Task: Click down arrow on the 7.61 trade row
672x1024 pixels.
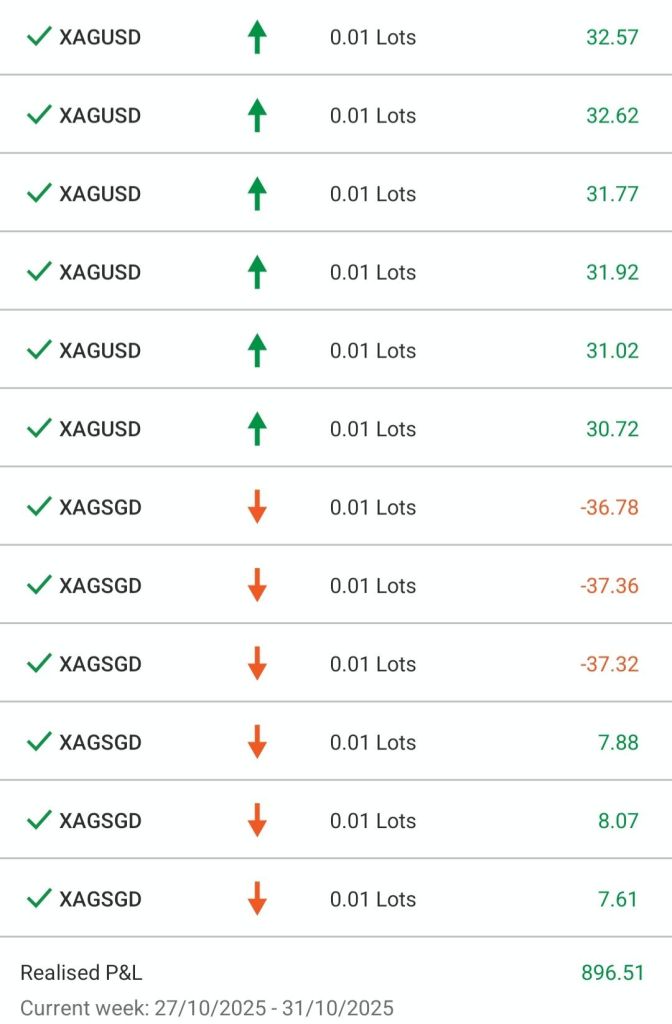Action: 257,899
